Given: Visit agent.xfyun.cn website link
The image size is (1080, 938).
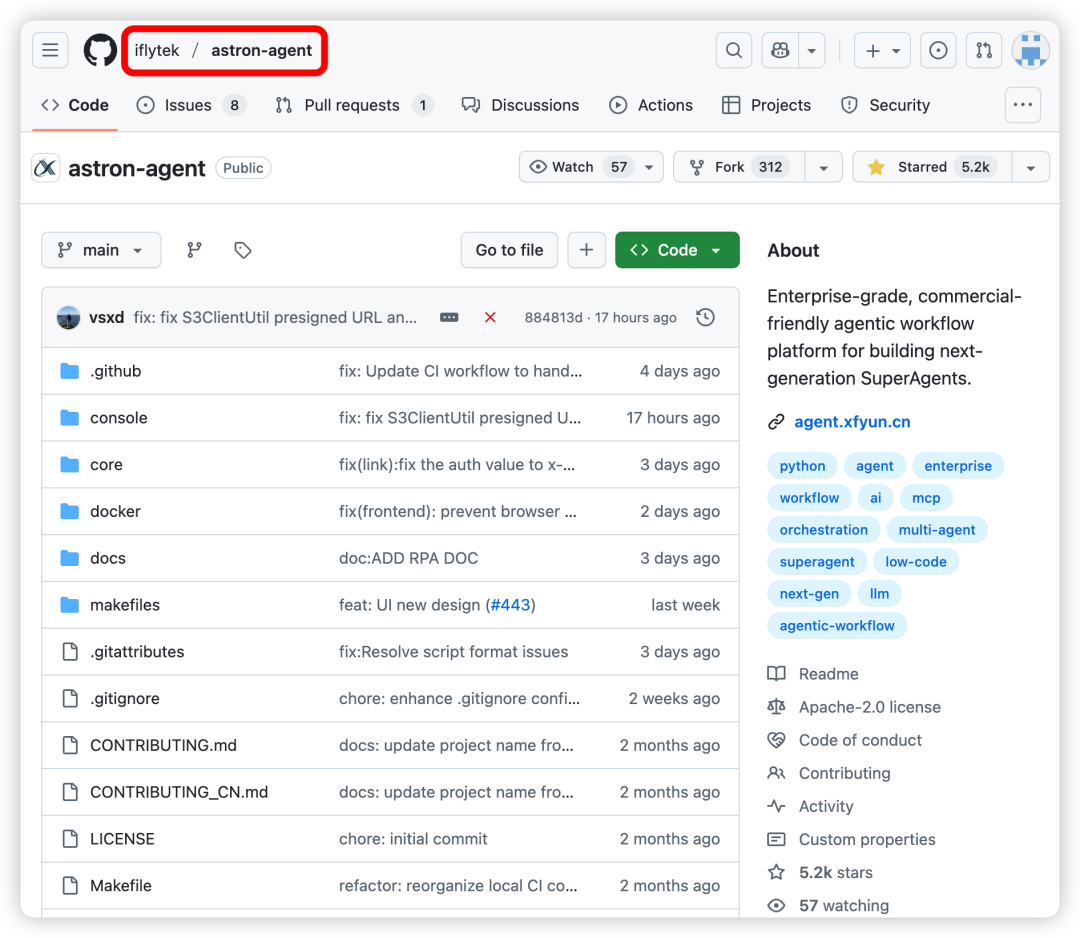Looking at the screenshot, I should [x=852, y=422].
